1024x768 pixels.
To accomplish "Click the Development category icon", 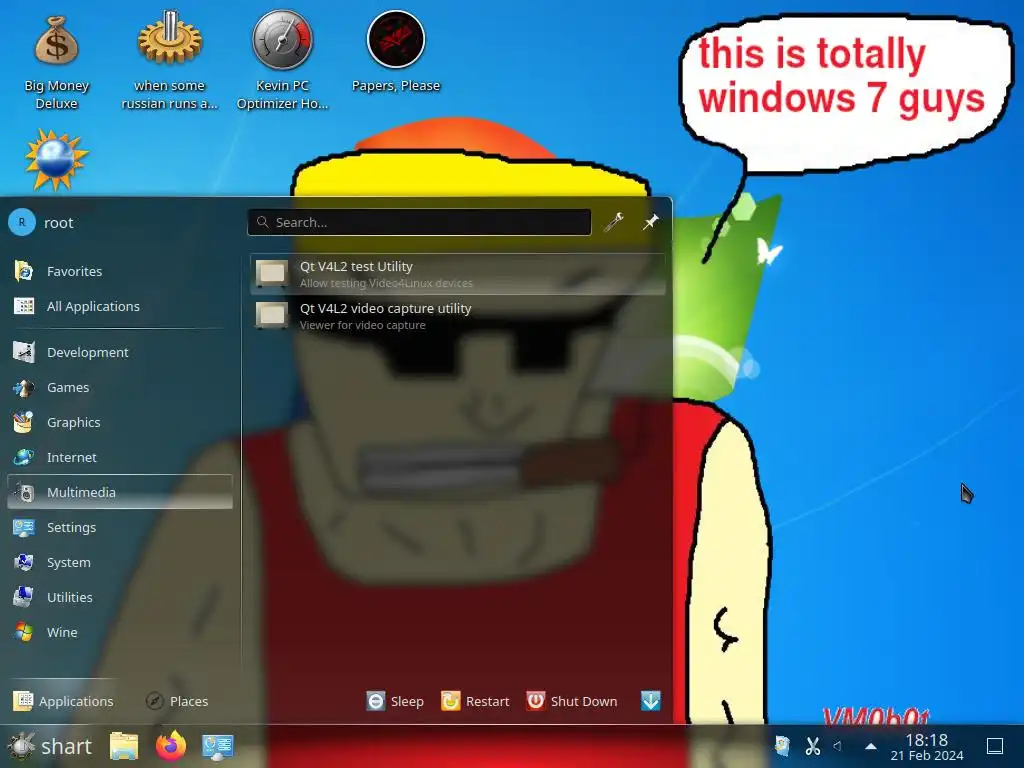I will point(24,352).
